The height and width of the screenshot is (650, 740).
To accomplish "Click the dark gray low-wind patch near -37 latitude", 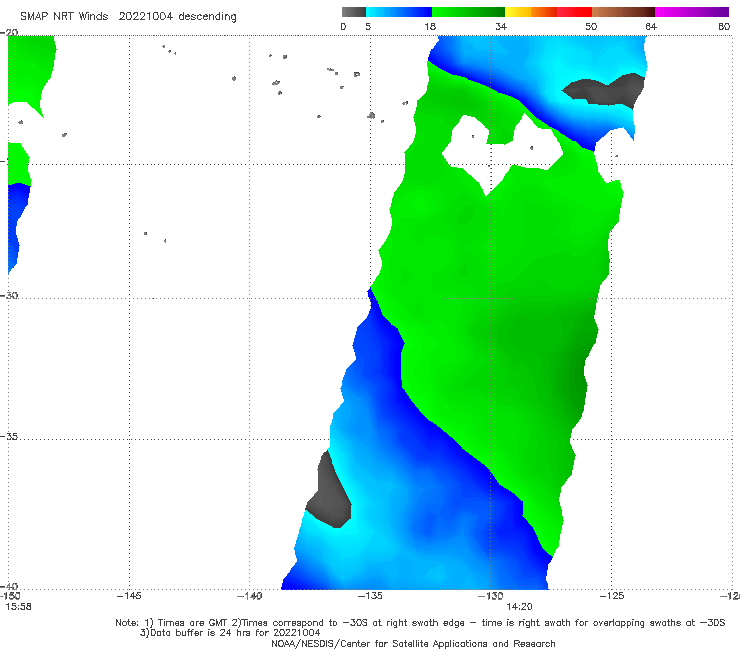I will pos(330,493).
